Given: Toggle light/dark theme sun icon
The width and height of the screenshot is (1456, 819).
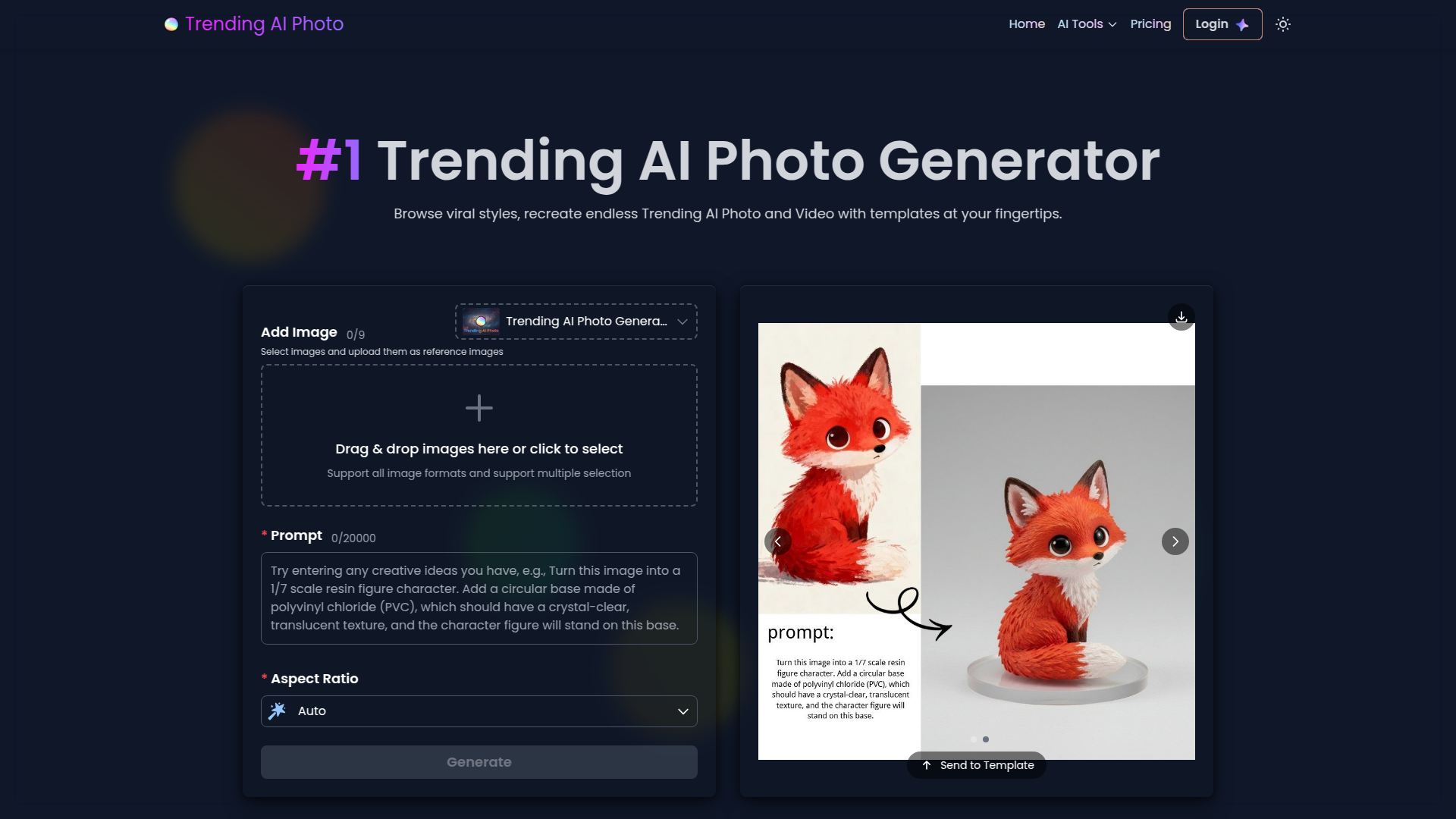Looking at the screenshot, I should [1282, 24].
